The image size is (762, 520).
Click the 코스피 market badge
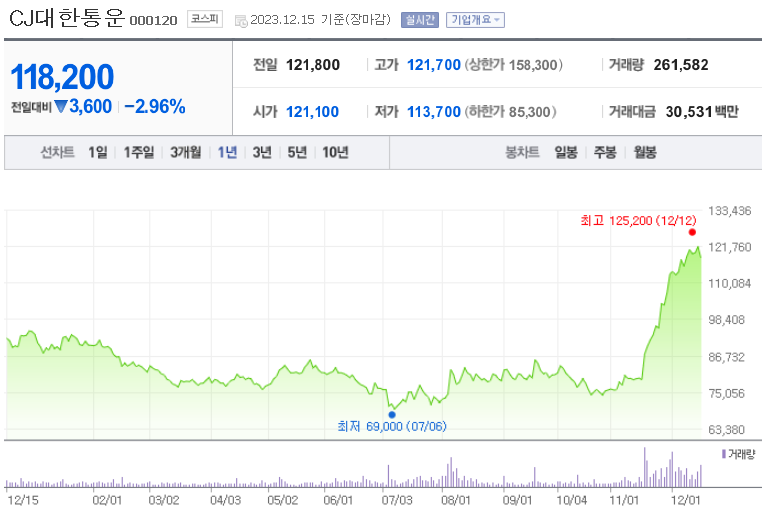click(205, 19)
